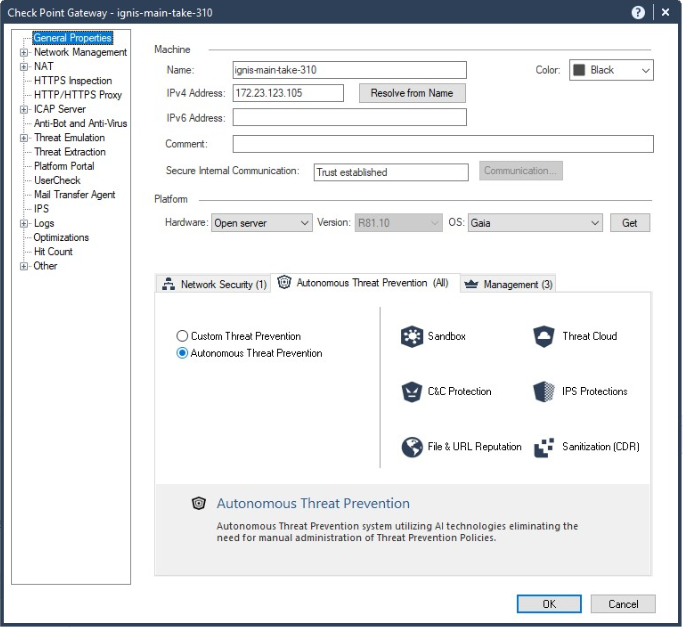Switch to Management (3) tab
Image resolution: width=683 pixels, height=628 pixels.
[508, 284]
